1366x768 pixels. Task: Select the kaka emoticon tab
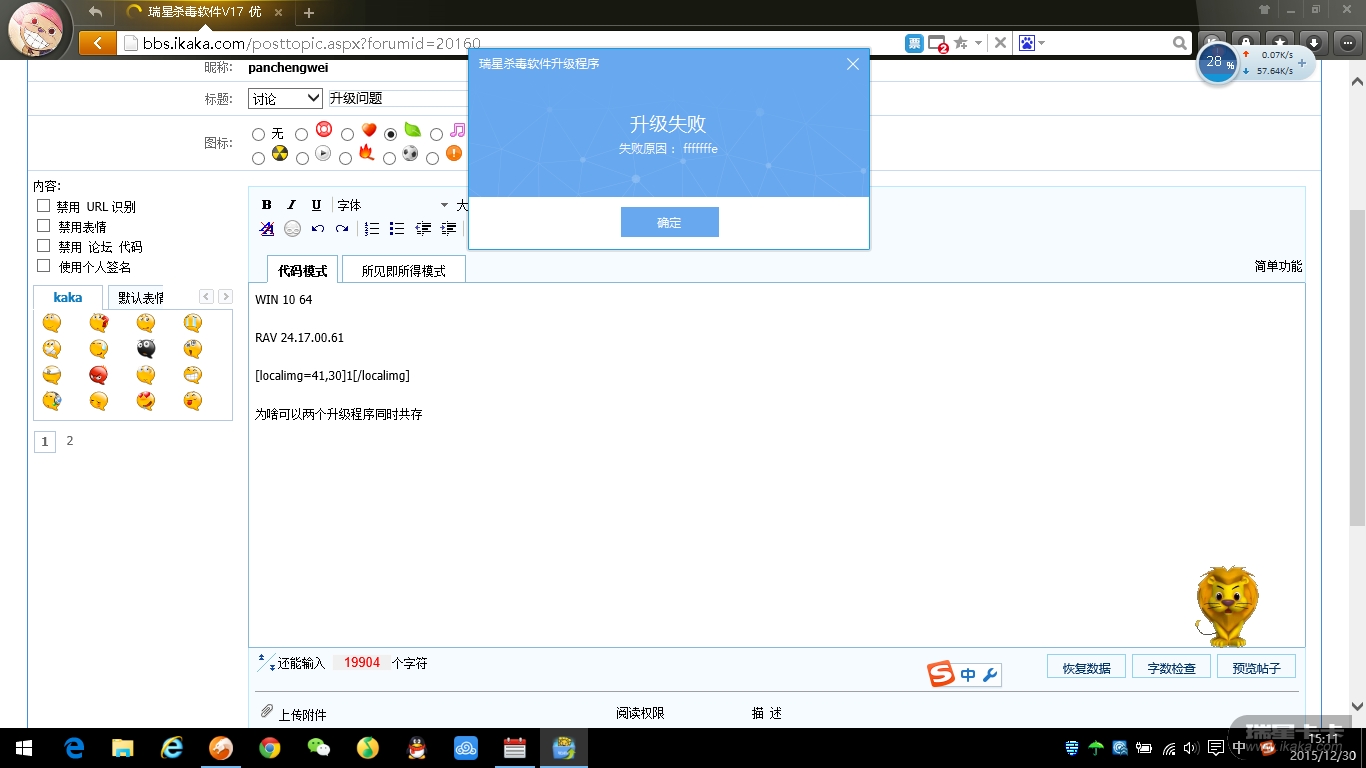68,297
